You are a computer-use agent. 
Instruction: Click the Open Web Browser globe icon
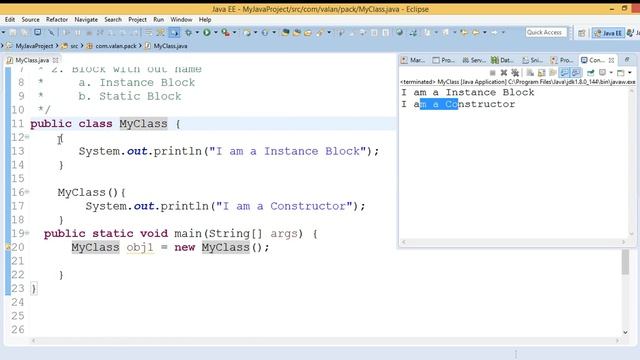pyautogui.click(x=400, y=32)
